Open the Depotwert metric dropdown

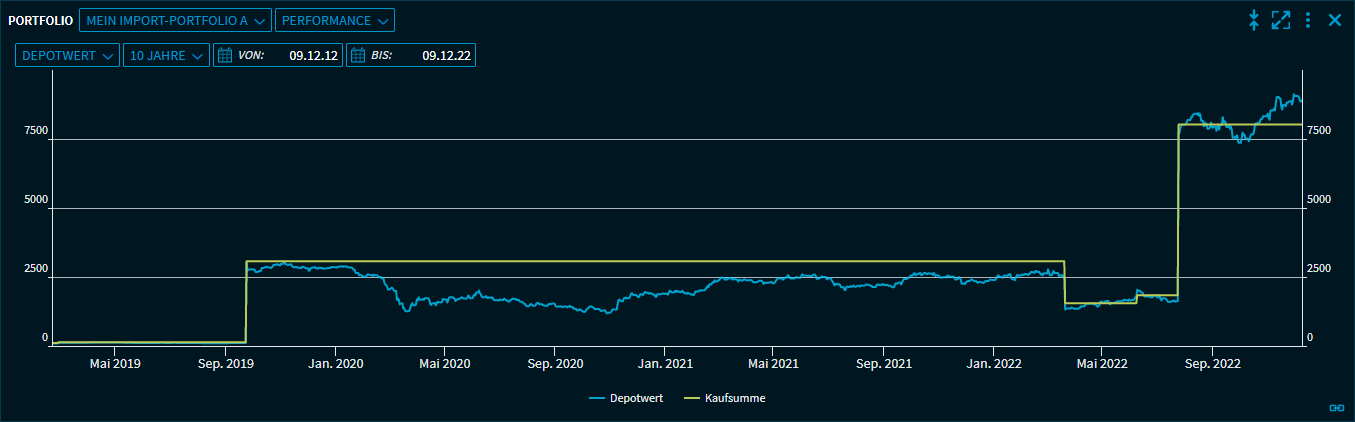[x=67, y=55]
